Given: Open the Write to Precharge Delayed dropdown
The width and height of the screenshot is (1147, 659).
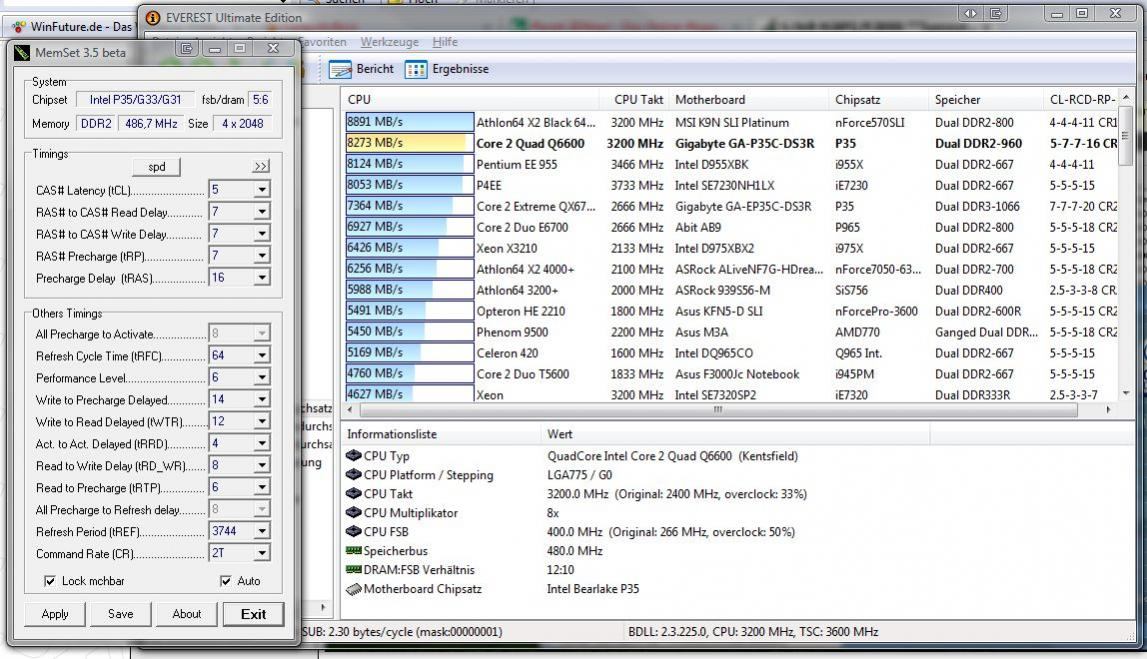Looking at the screenshot, I should [x=261, y=399].
